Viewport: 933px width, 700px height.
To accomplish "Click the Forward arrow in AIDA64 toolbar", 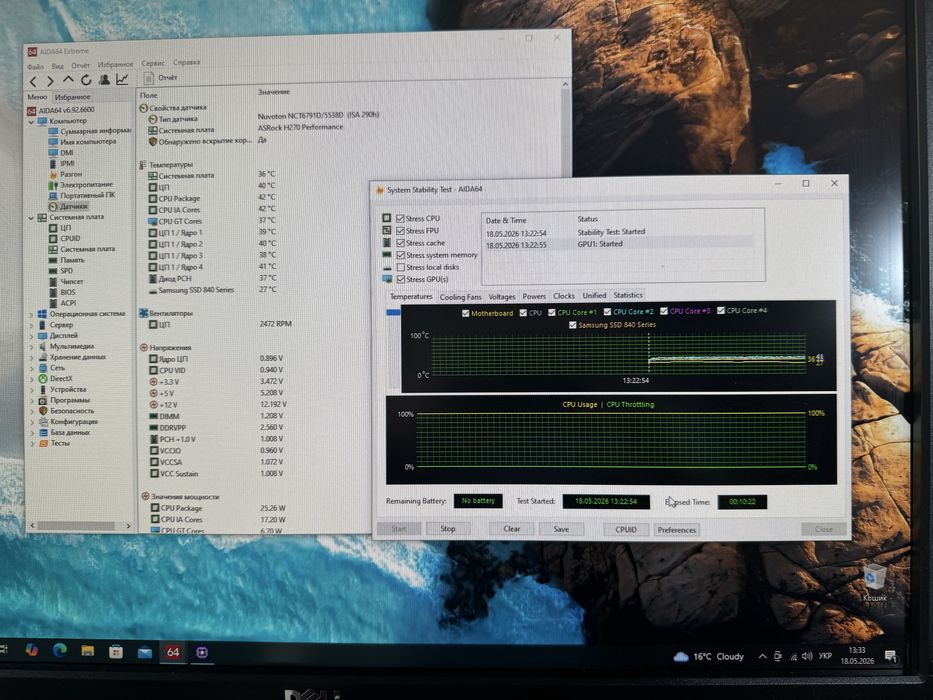I will [50, 81].
